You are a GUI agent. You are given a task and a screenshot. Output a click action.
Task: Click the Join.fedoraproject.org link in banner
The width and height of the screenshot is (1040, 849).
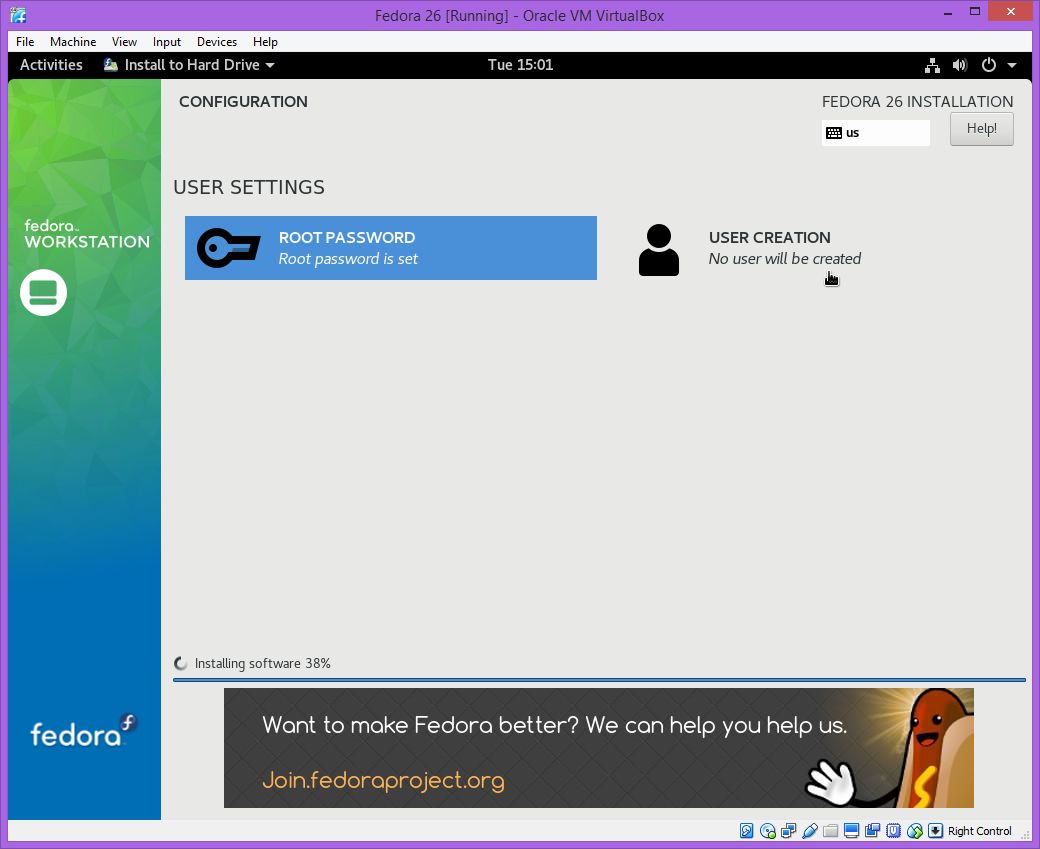pyautogui.click(x=383, y=780)
